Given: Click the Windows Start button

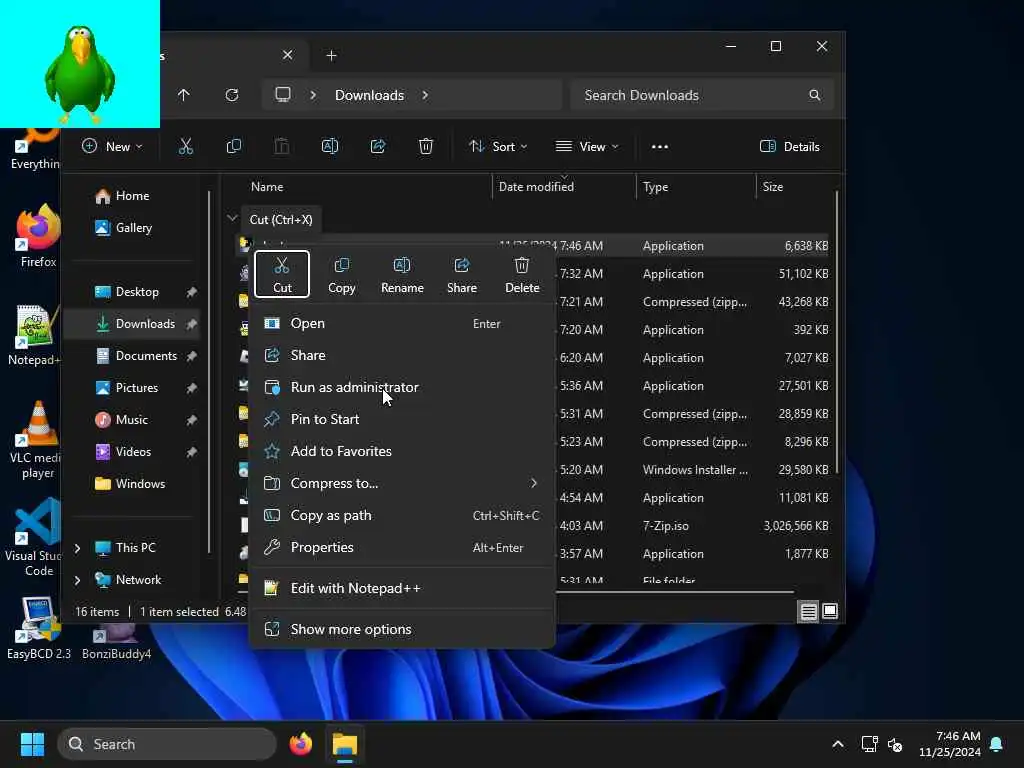Looking at the screenshot, I should 32,744.
